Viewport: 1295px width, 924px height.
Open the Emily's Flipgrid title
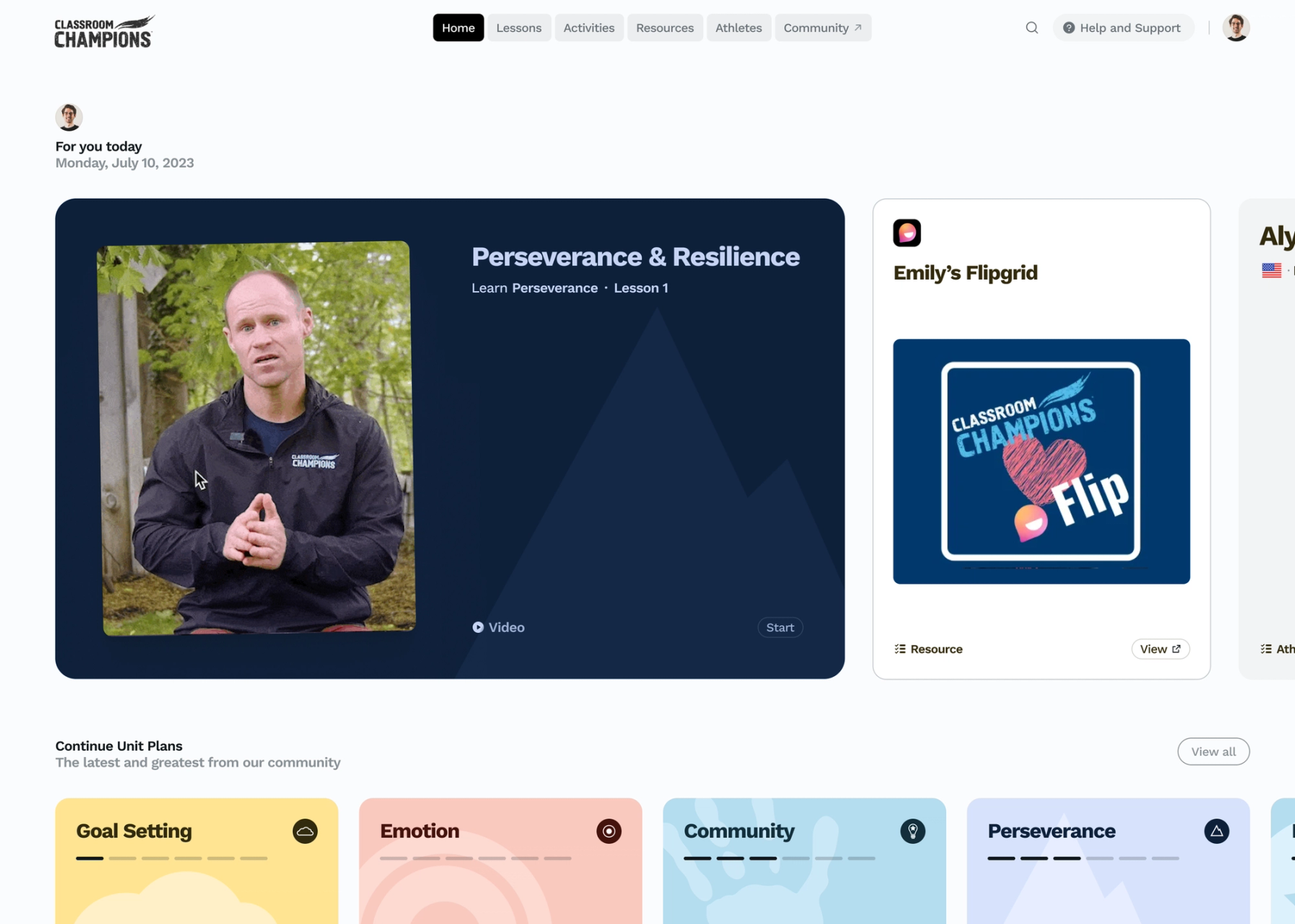pyautogui.click(x=965, y=272)
